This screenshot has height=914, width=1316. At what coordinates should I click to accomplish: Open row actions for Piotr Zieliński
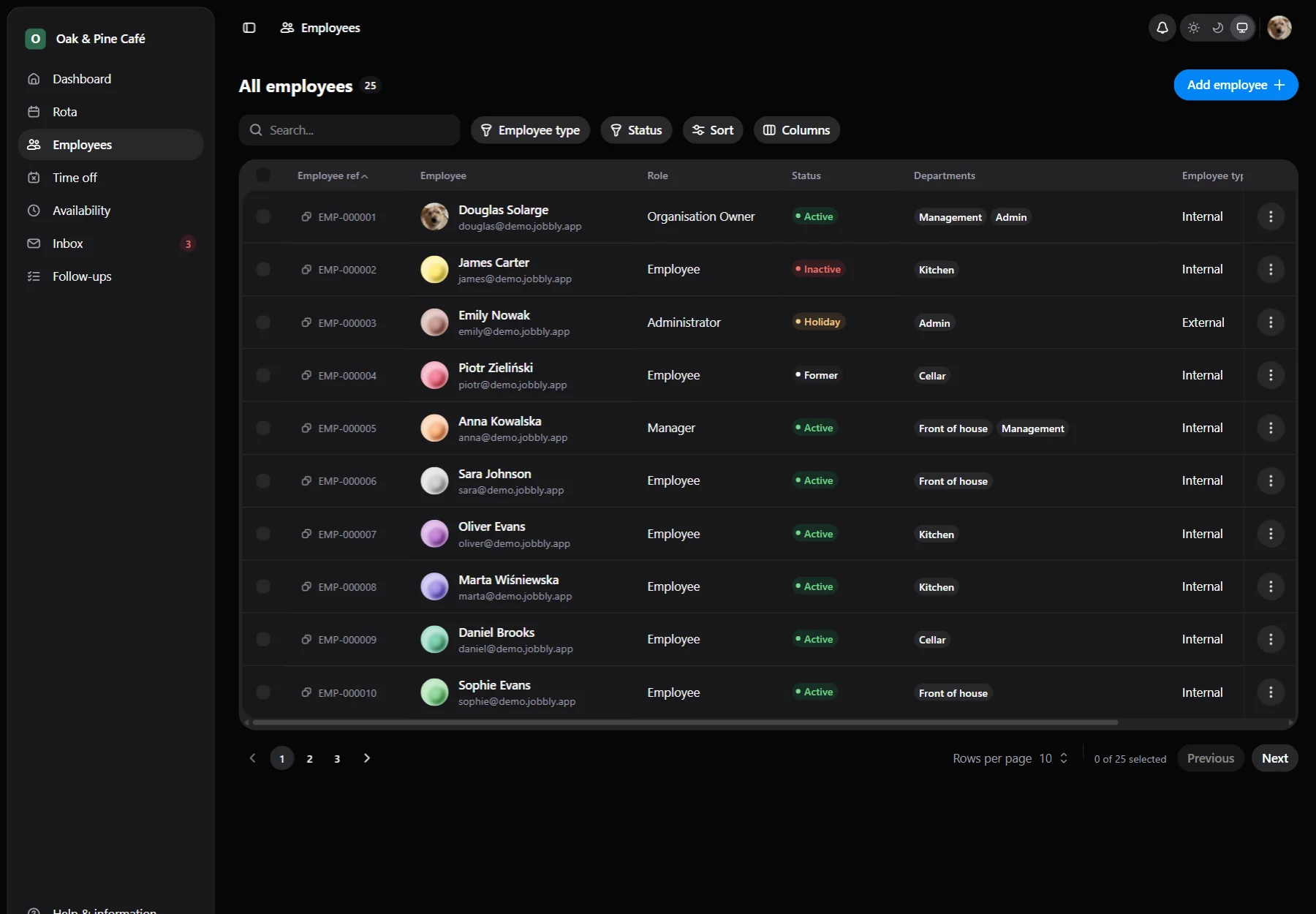[x=1271, y=375]
